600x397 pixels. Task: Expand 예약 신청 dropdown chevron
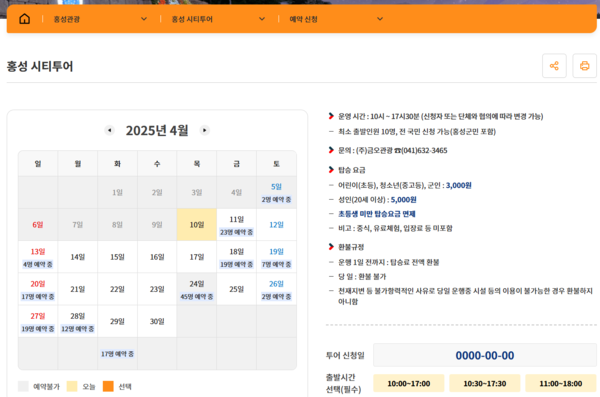380,19
